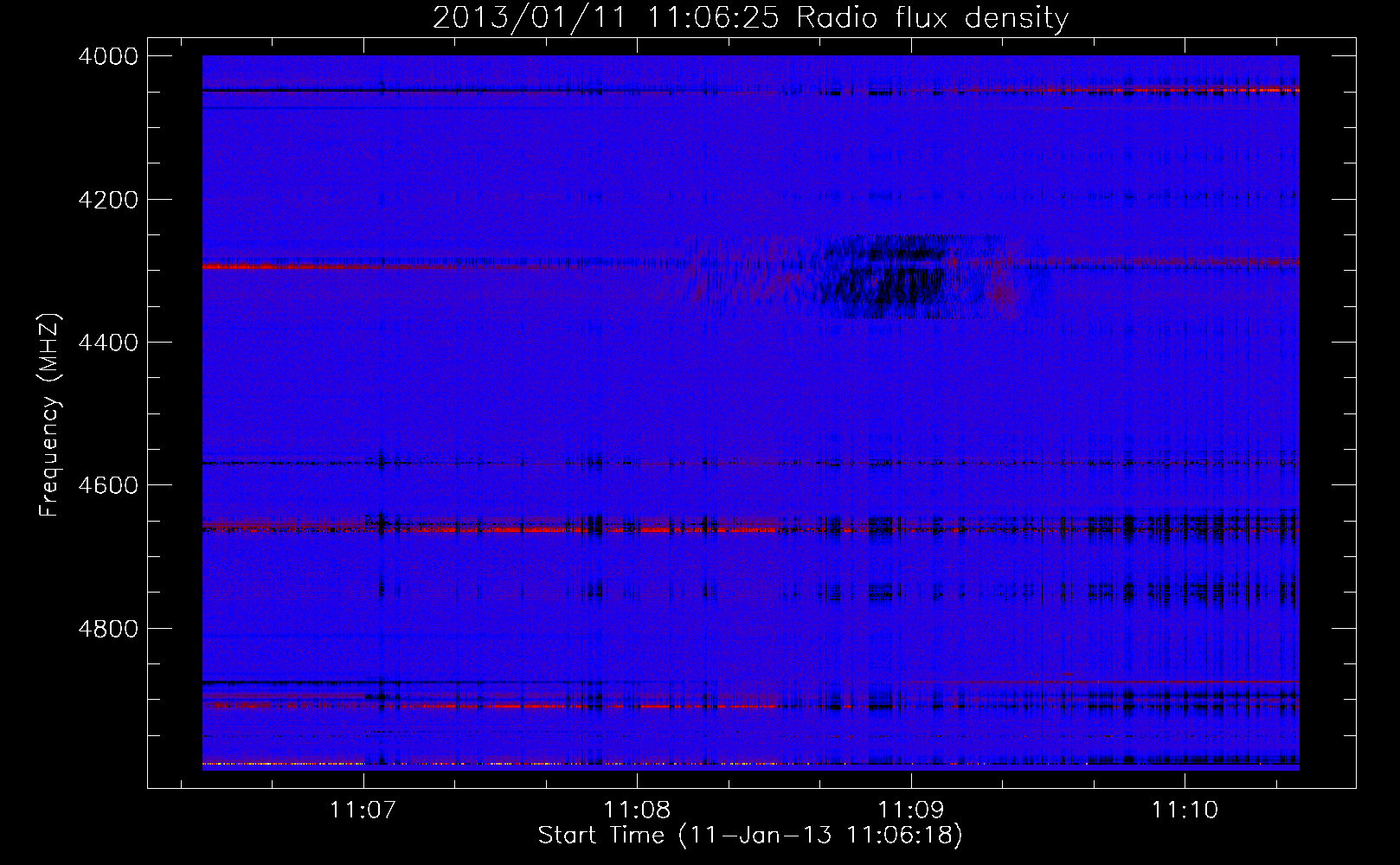Click the 4000 frequency tick label
Screen dimensions: 1400x865
pos(108,56)
